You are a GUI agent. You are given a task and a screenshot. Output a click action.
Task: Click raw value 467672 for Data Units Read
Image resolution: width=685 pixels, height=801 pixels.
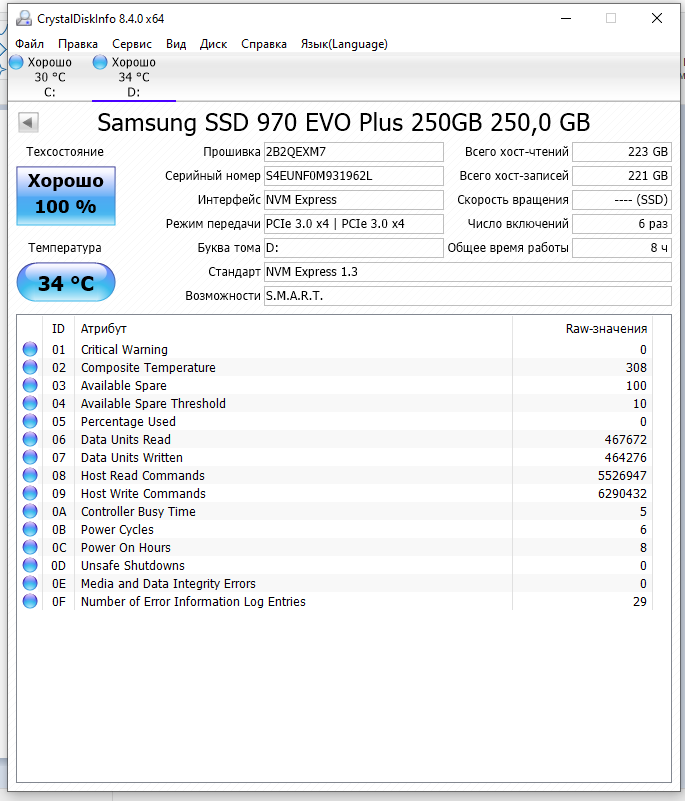click(626, 439)
